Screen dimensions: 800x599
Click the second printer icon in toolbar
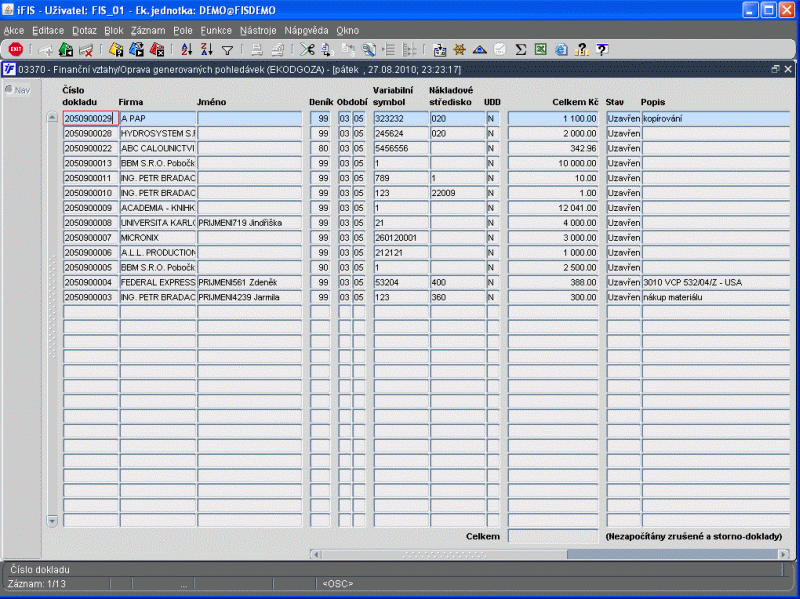278,49
